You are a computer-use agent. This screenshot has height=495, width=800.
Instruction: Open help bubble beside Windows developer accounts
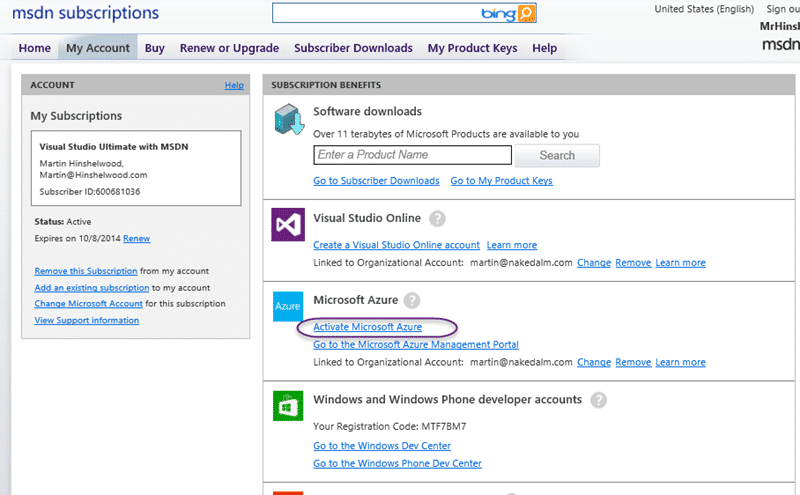click(598, 400)
